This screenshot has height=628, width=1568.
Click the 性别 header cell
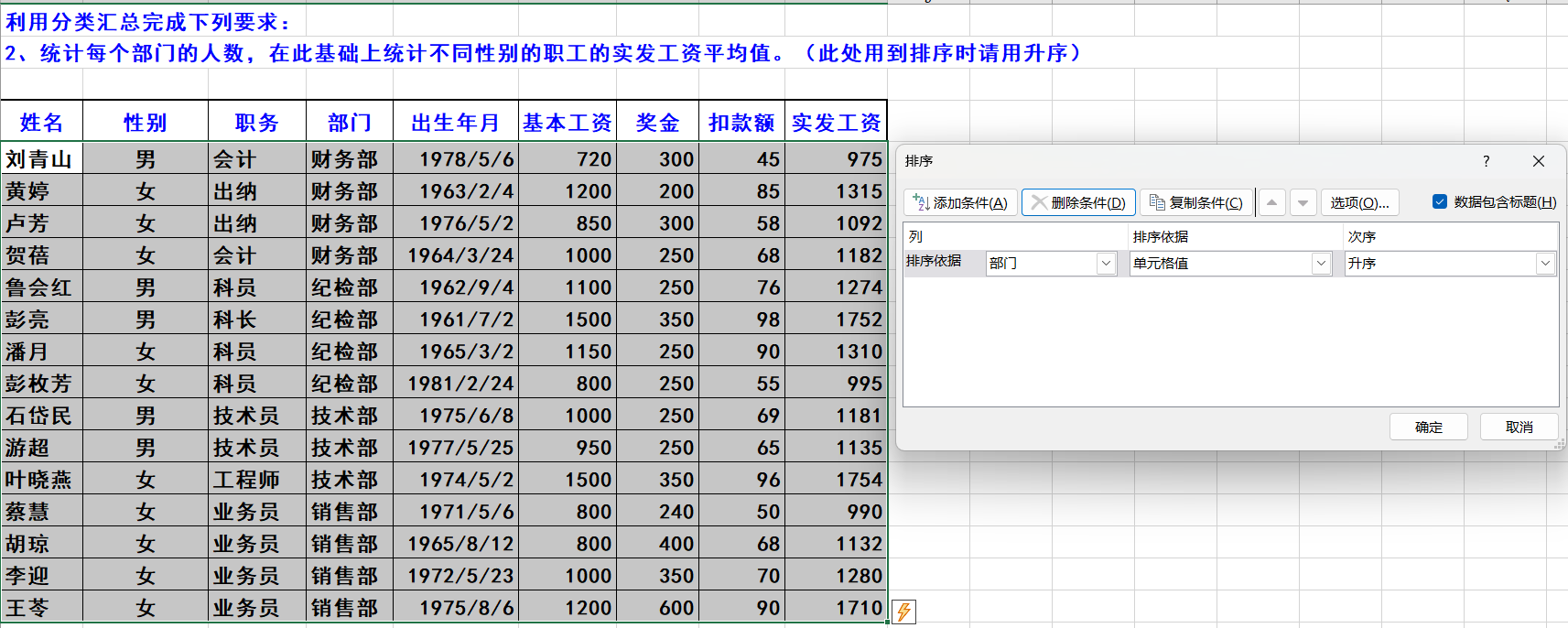tap(145, 123)
